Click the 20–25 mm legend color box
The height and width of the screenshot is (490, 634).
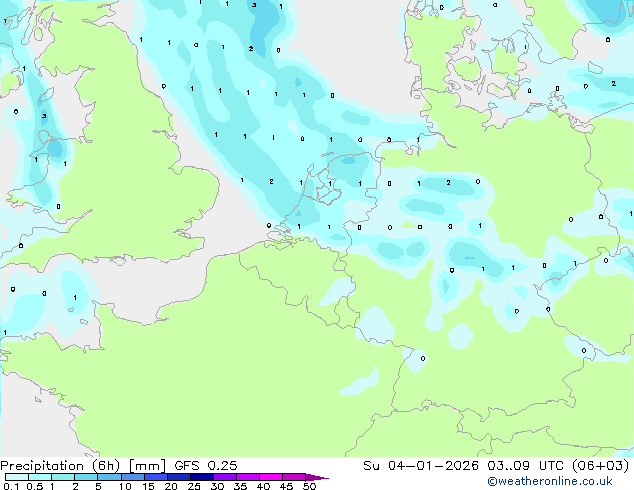coord(179,477)
